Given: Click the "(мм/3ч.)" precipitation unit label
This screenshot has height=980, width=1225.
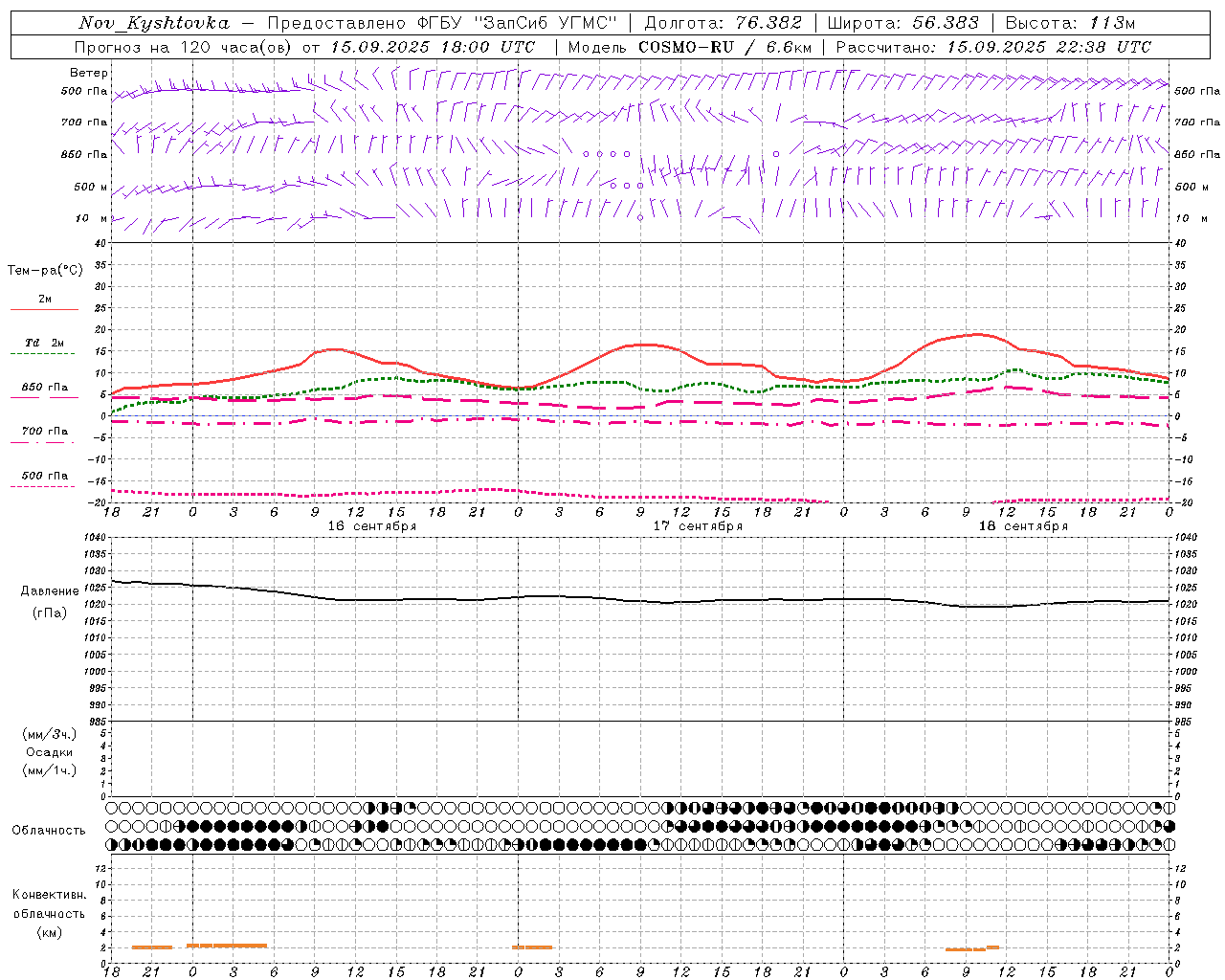Looking at the screenshot, I should (x=50, y=734).
